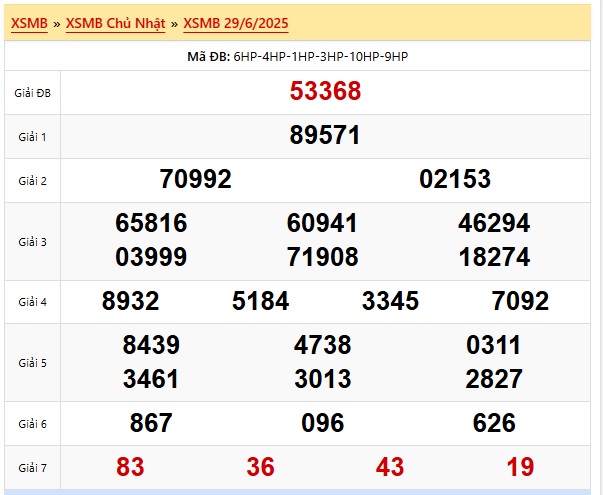Select seventh prize number 19

tap(520, 467)
